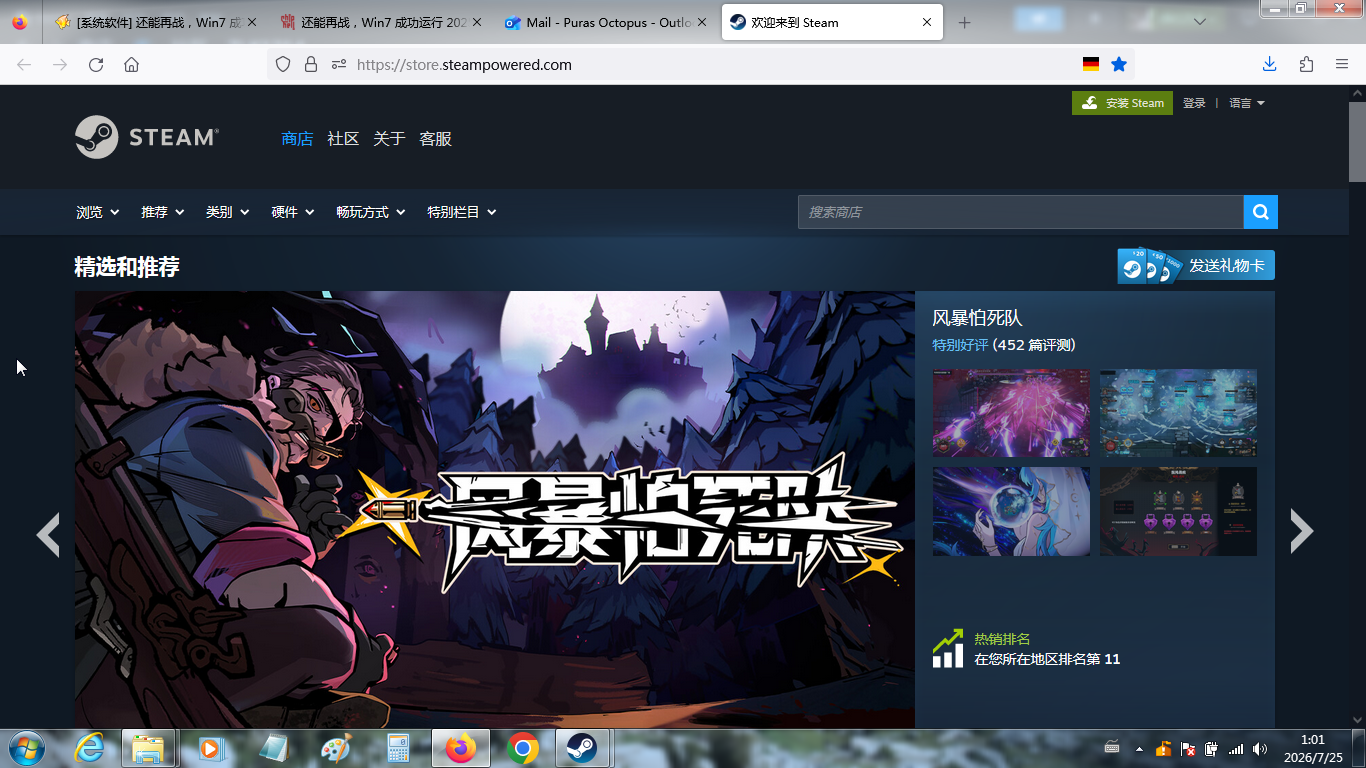Open the 客服 support page in the Steam header

[435, 139]
